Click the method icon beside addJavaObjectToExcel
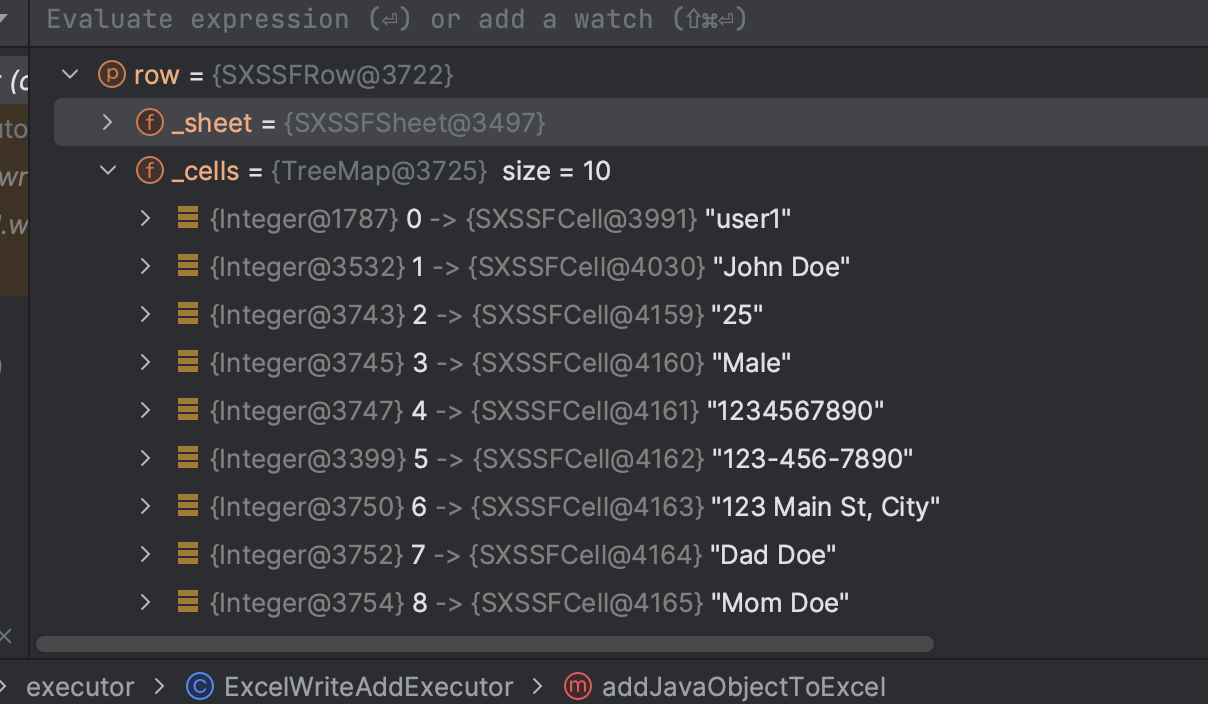The image size is (1208, 704). 577,687
